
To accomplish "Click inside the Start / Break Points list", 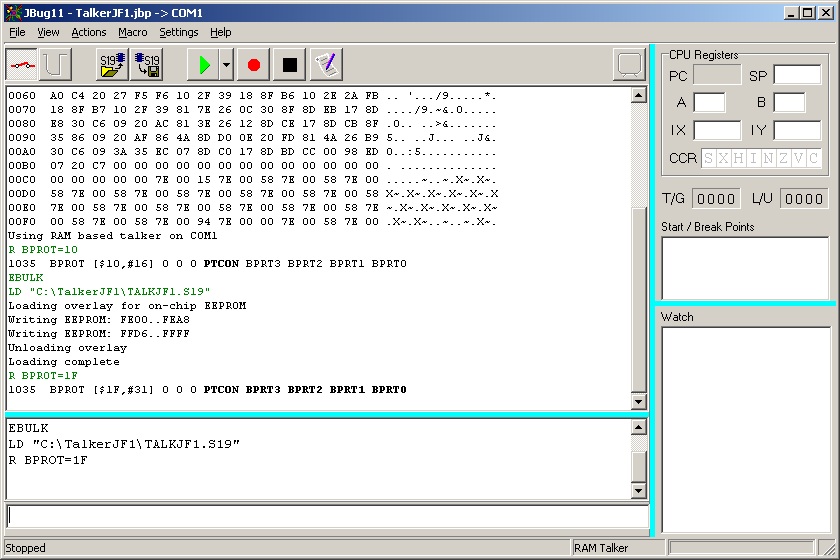I will (x=745, y=268).
